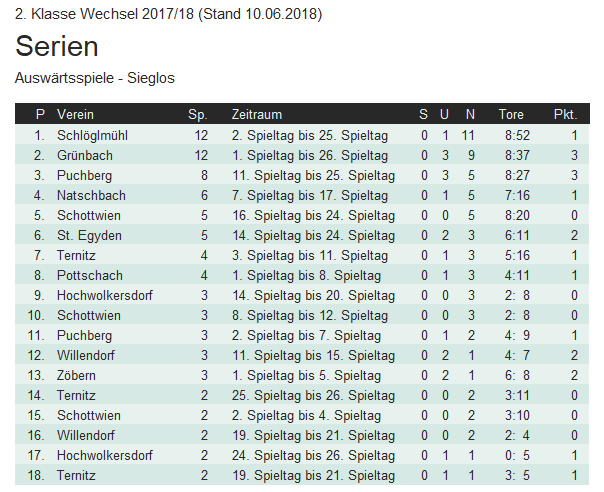Screen dimensions: 604x492
Task: Click the Zöbern club name
Action: [x=79, y=375]
